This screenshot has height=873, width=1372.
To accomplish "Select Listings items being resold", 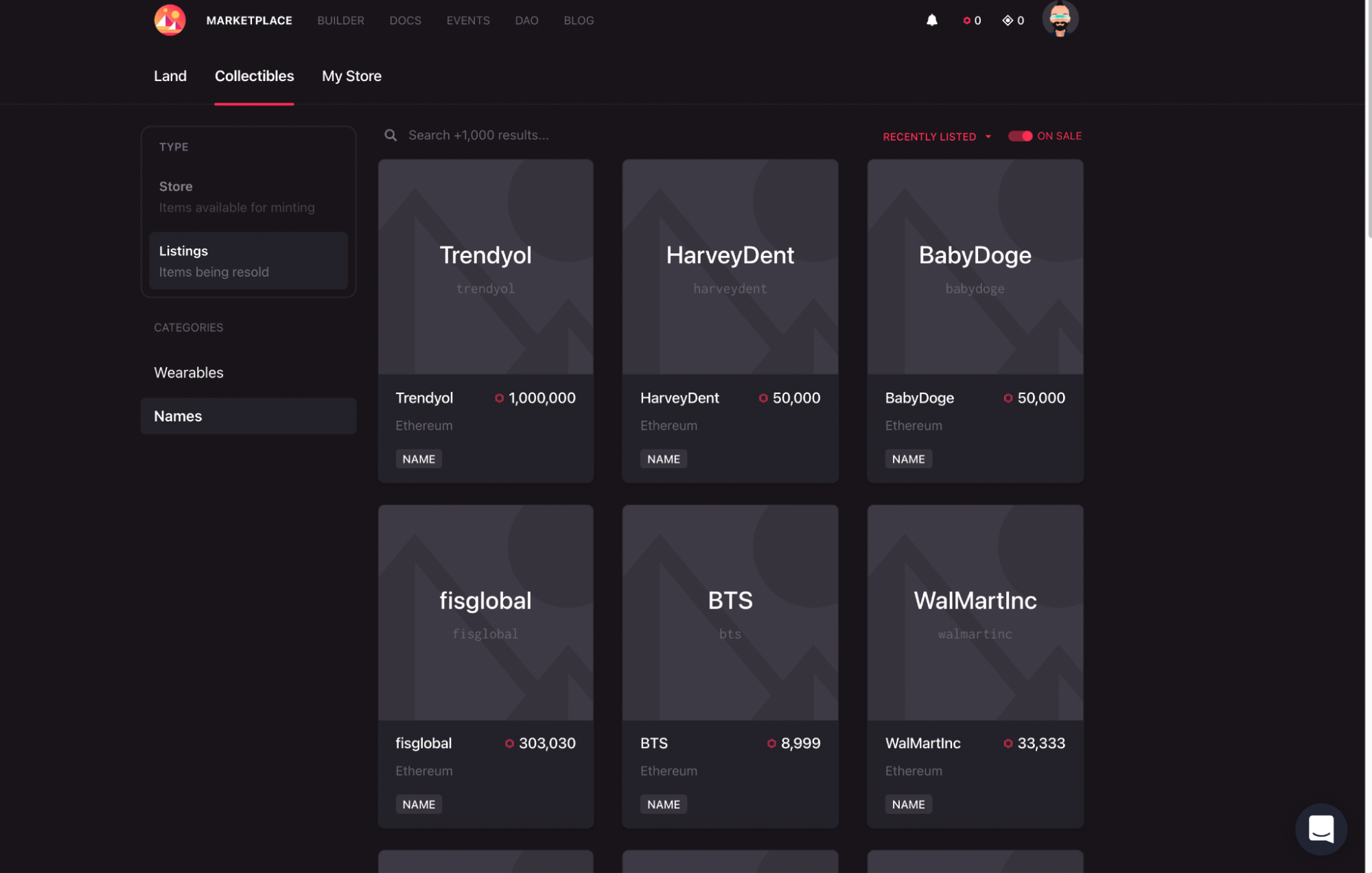I will point(248,261).
